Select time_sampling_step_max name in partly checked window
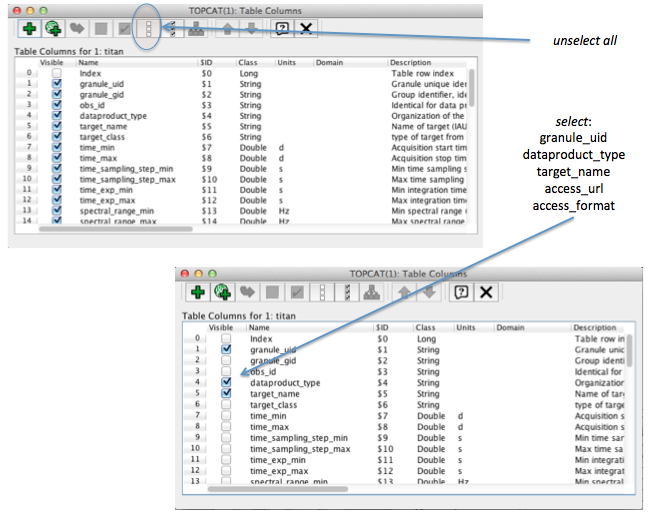 coord(300,449)
